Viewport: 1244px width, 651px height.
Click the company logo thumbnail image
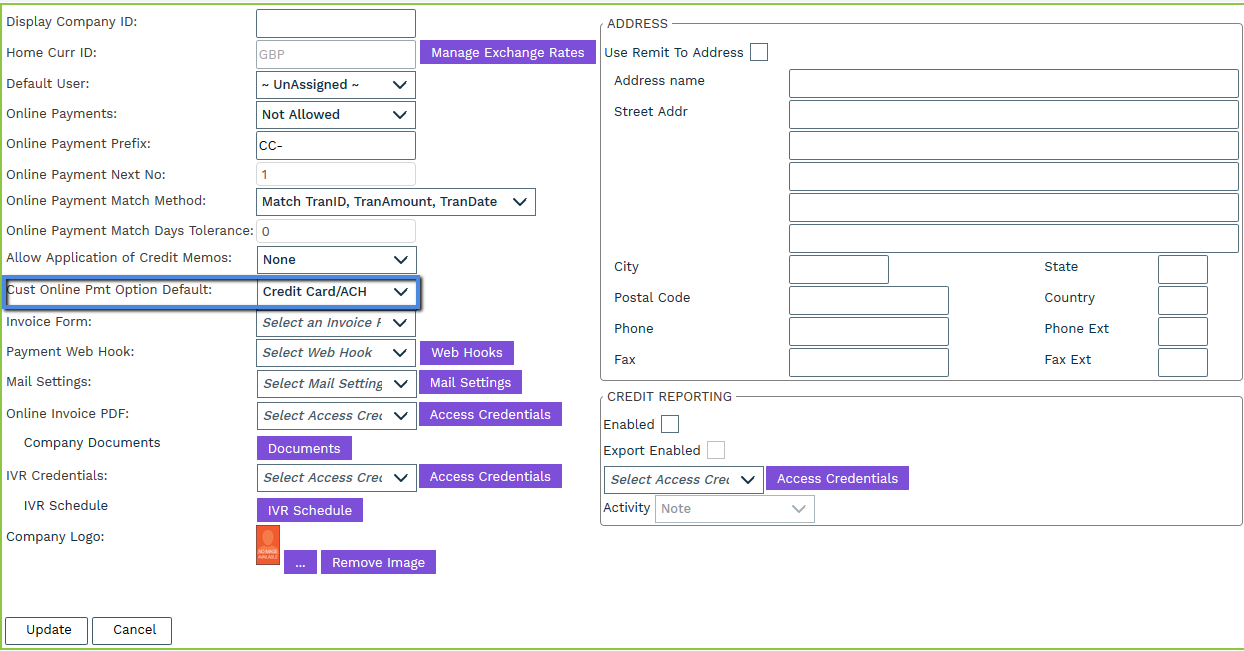click(268, 545)
